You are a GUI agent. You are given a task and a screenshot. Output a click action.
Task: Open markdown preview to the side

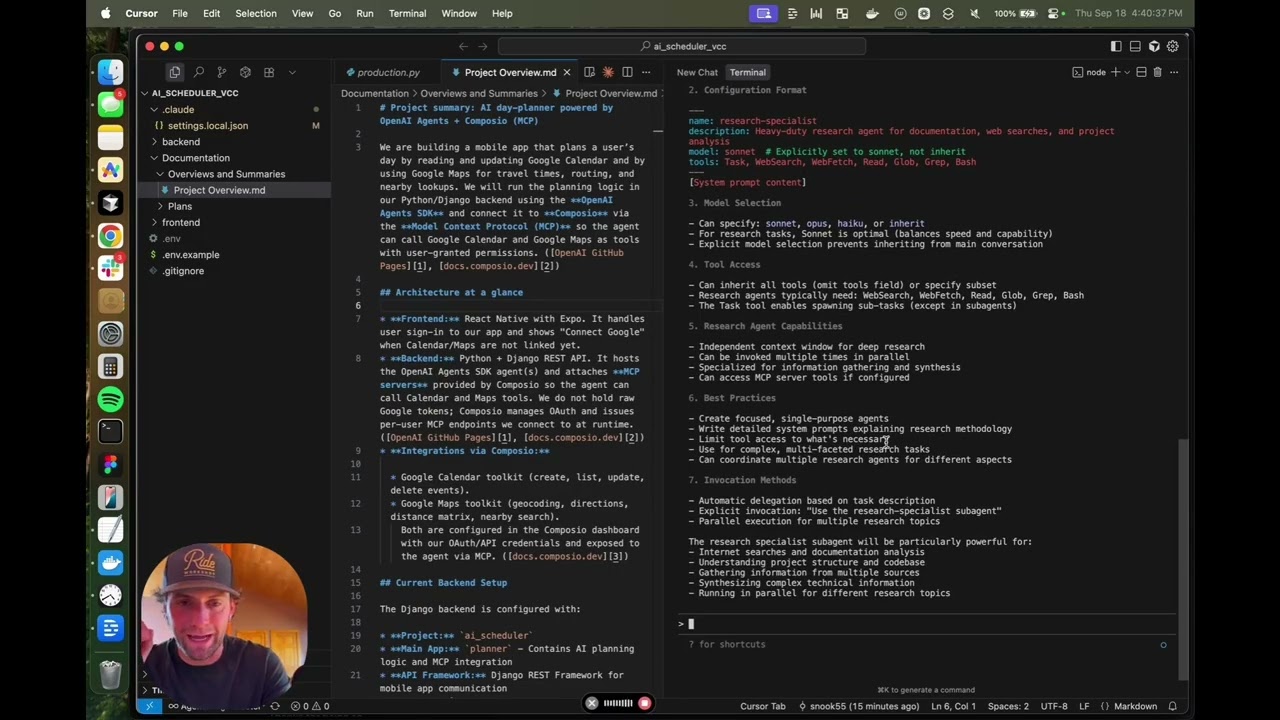coord(589,72)
